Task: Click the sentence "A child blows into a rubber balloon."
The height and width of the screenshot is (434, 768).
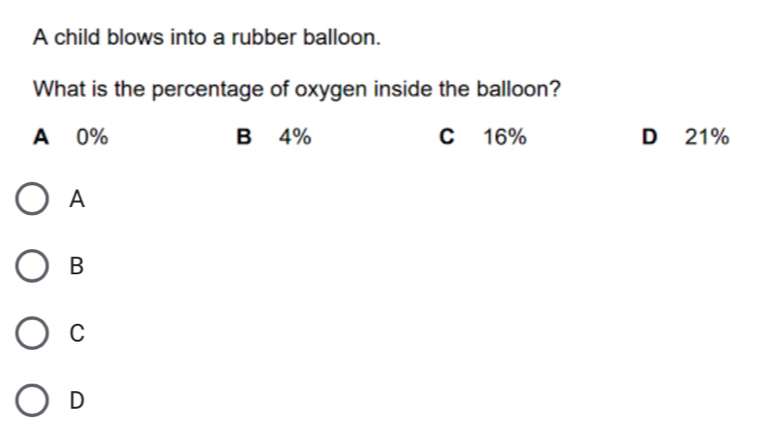Action: pos(207,39)
